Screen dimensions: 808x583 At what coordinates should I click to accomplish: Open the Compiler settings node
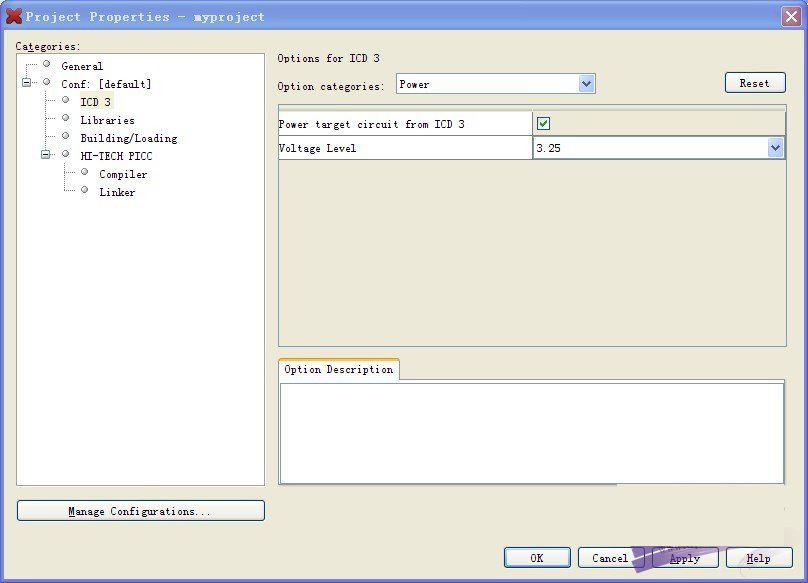[123, 174]
